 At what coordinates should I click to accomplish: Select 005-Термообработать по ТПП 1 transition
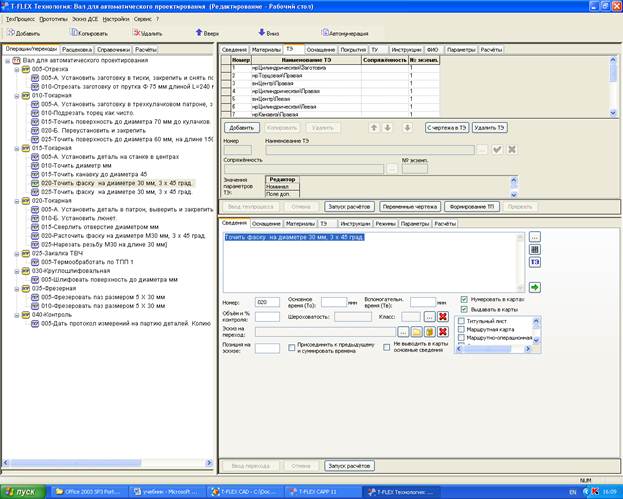pyautogui.click(x=87, y=262)
